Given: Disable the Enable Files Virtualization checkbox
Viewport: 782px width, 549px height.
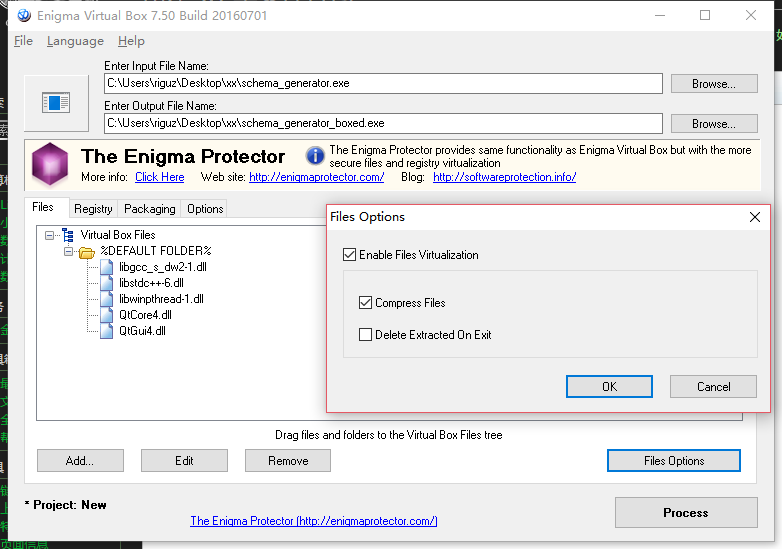Looking at the screenshot, I should click(349, 255).
